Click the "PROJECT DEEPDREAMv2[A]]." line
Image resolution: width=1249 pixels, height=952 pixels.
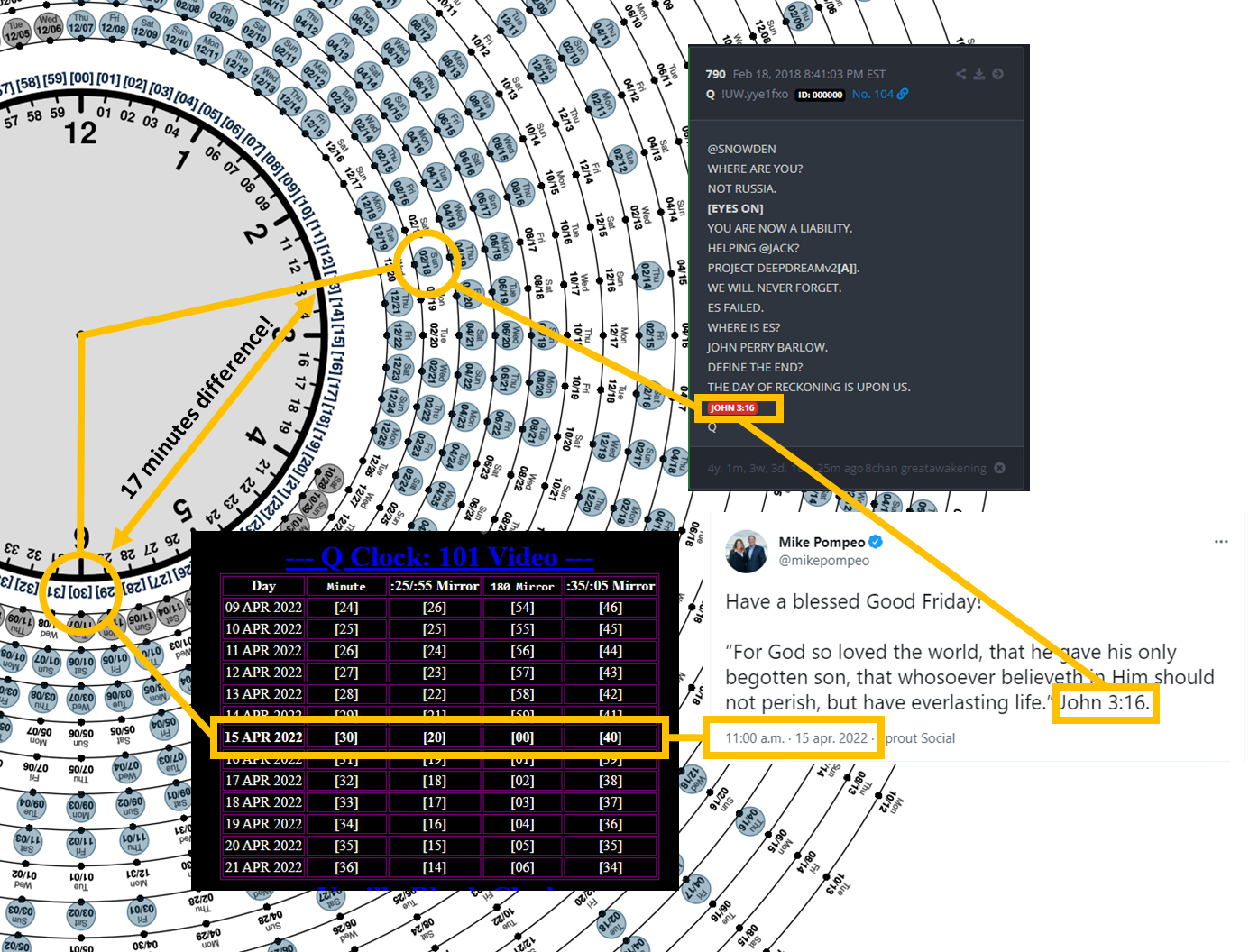tap(784, 268)
